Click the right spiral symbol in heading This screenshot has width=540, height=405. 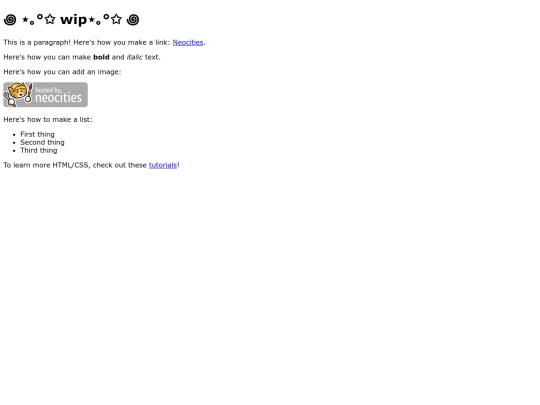[x=133, y=20]
